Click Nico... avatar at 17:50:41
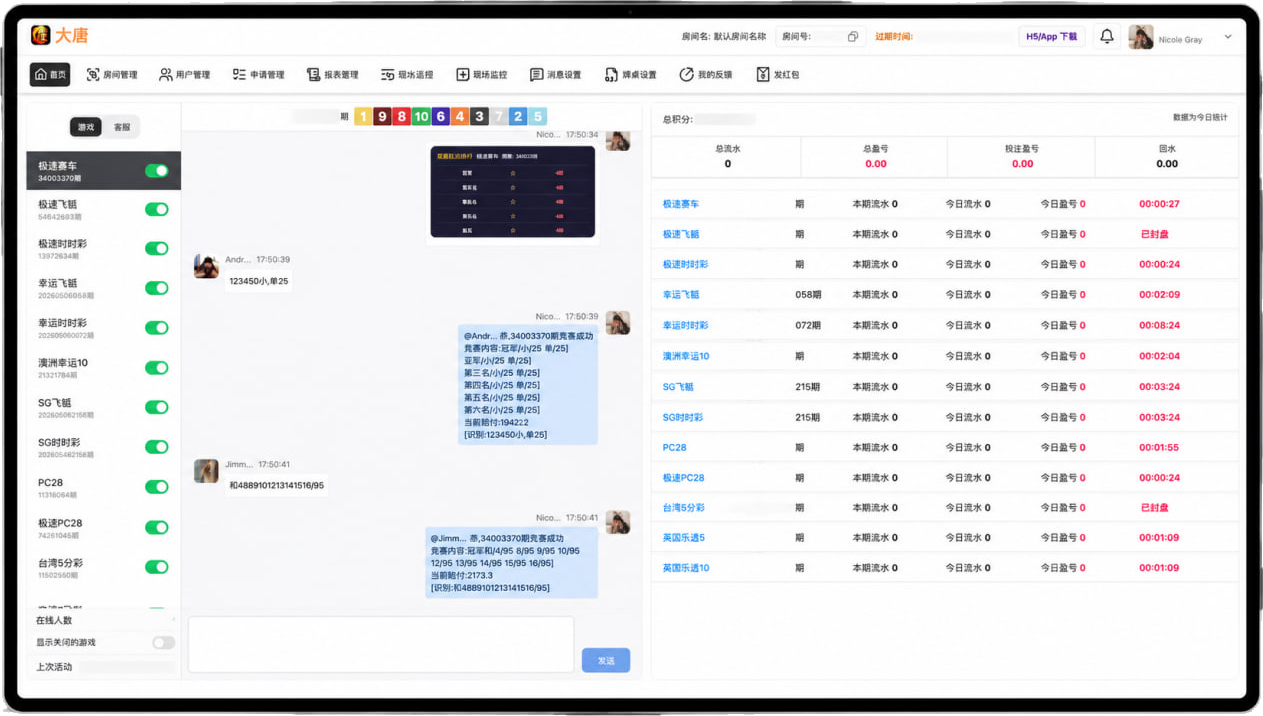1263x716 pixels. coord(618,522)
